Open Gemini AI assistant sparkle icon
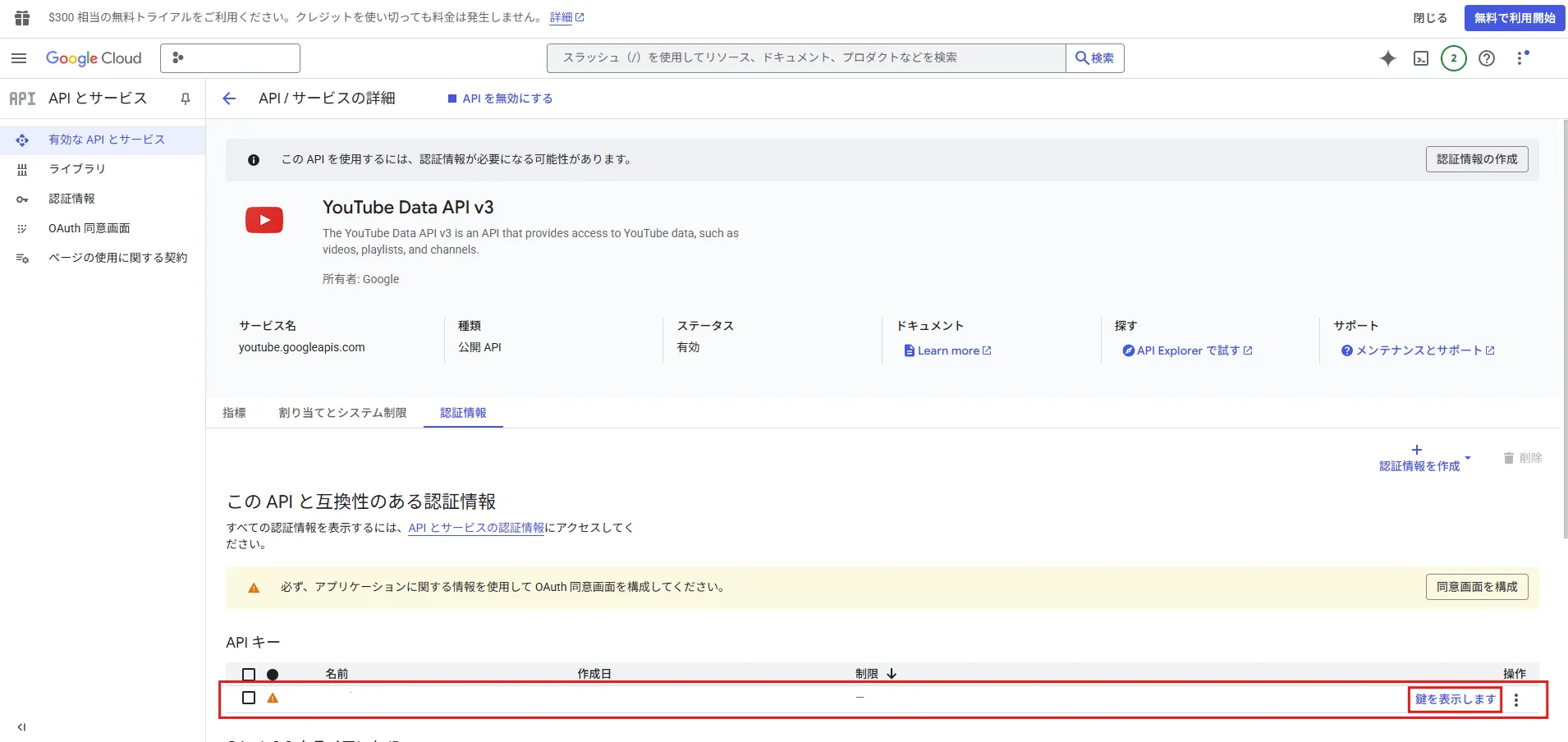 coord(1388,58)
